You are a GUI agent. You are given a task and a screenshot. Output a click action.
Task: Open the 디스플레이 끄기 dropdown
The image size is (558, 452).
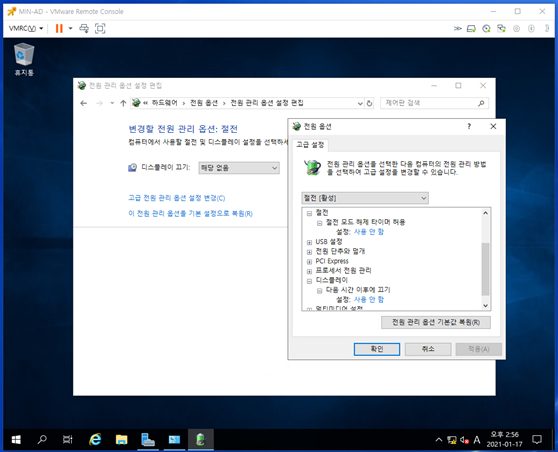239,168
